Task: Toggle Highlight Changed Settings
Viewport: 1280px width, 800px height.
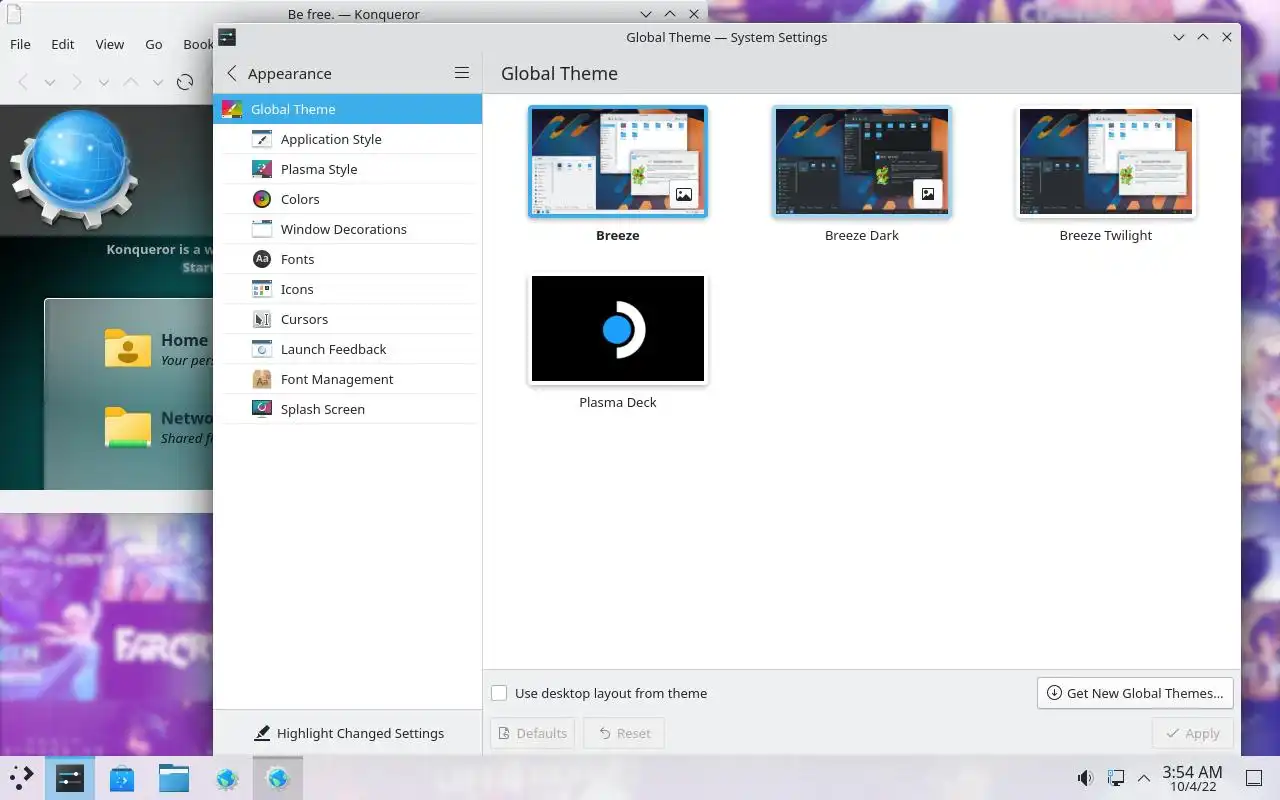Action: tap(348, 733)
